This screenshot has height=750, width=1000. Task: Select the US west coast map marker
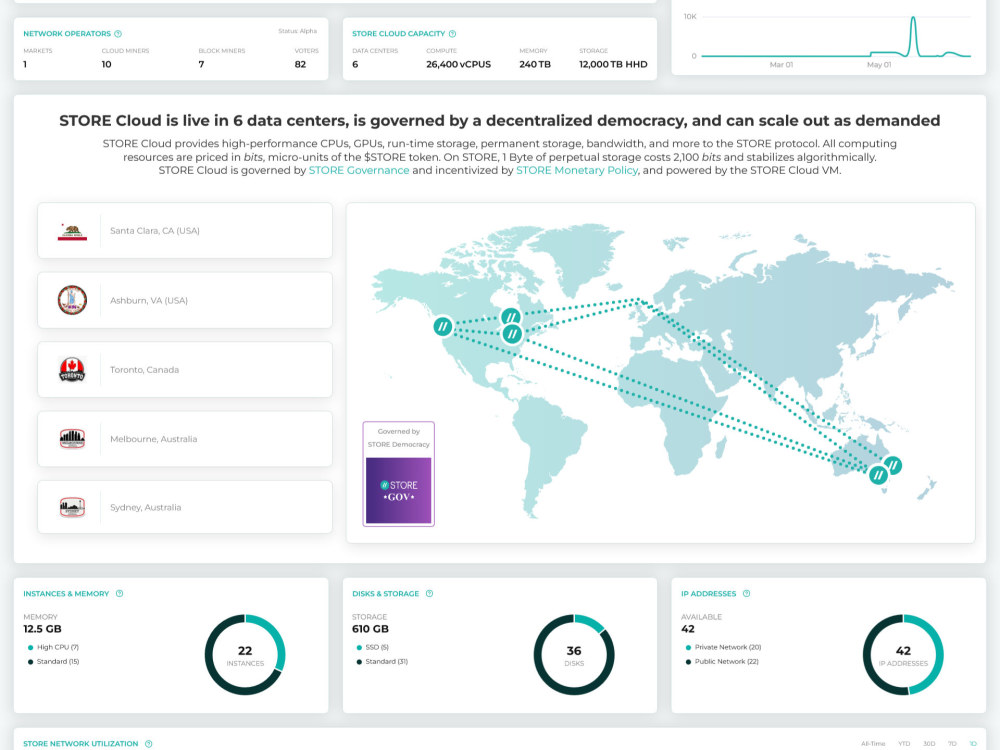point(443,327)
